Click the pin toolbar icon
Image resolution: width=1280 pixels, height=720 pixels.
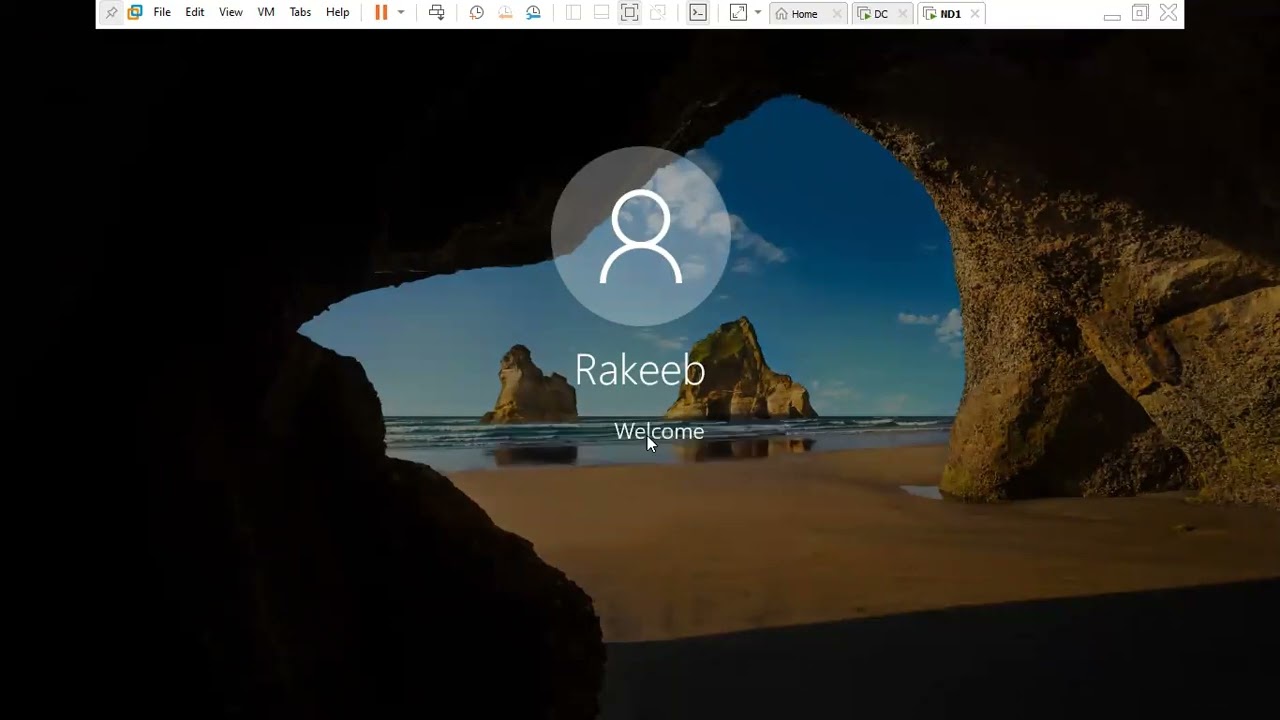point(111,13)
